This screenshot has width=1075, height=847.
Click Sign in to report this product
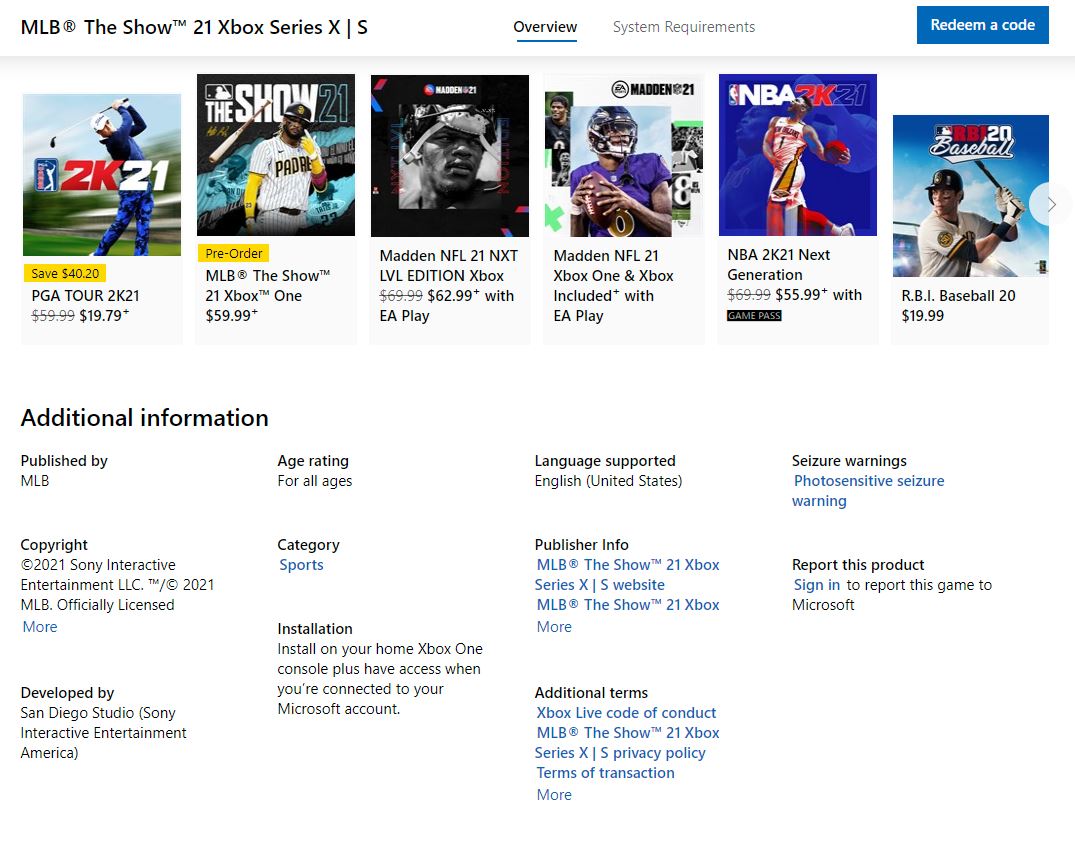click(x=817, y=585)
